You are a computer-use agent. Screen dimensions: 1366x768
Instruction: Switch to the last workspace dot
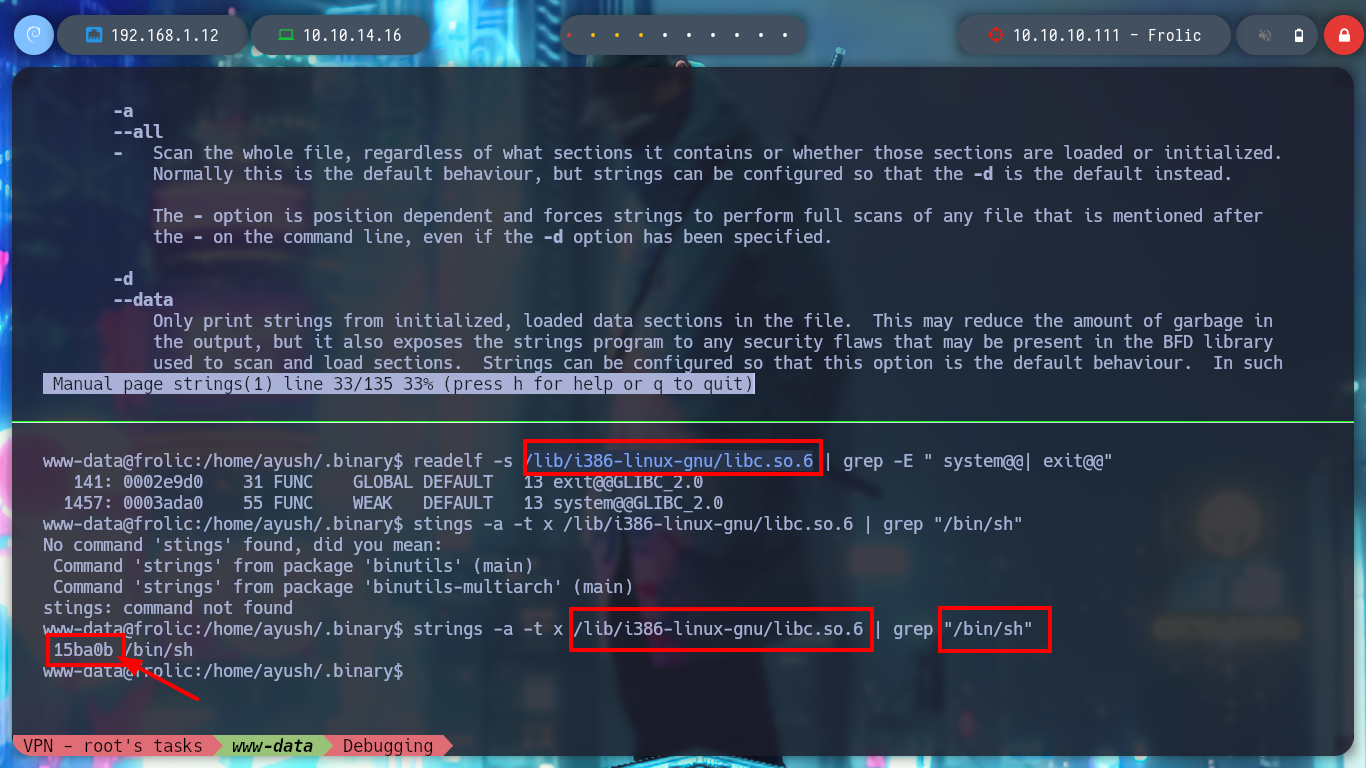pyautogui.click(x=785, y=36)
